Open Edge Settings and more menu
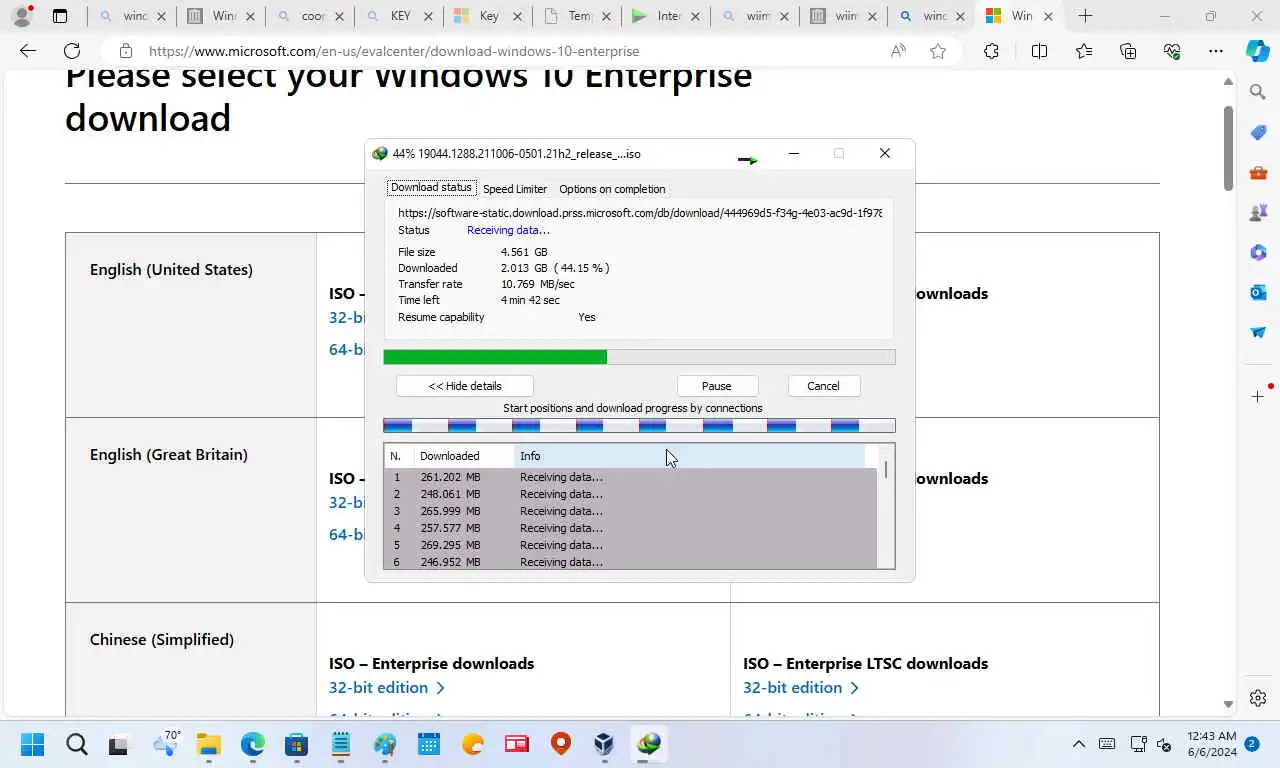This screenshot has height=768, width=1280. pyautogui.click(x=1215, y=51)
